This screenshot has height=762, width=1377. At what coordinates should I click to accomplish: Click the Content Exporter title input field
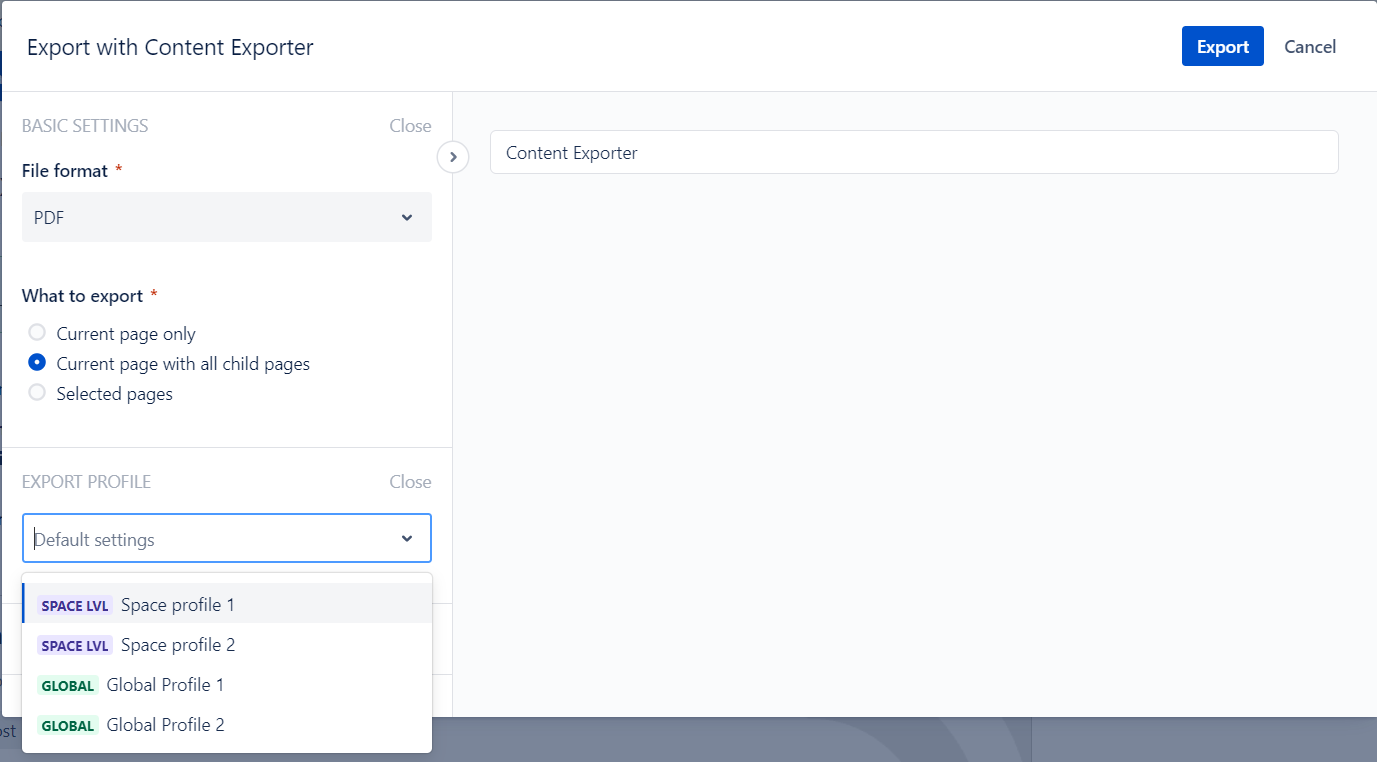(913, 153)
